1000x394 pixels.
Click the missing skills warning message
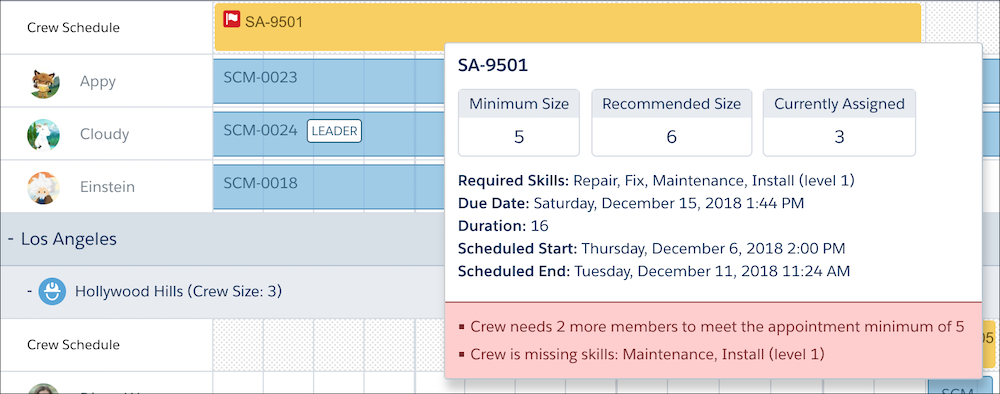tap(642, 354)
